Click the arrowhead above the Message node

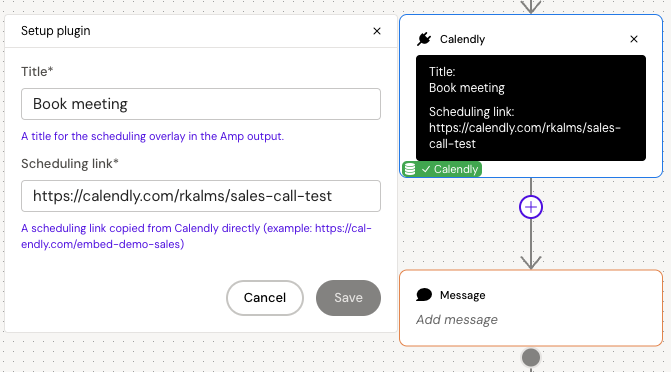[x=531, y=262]
